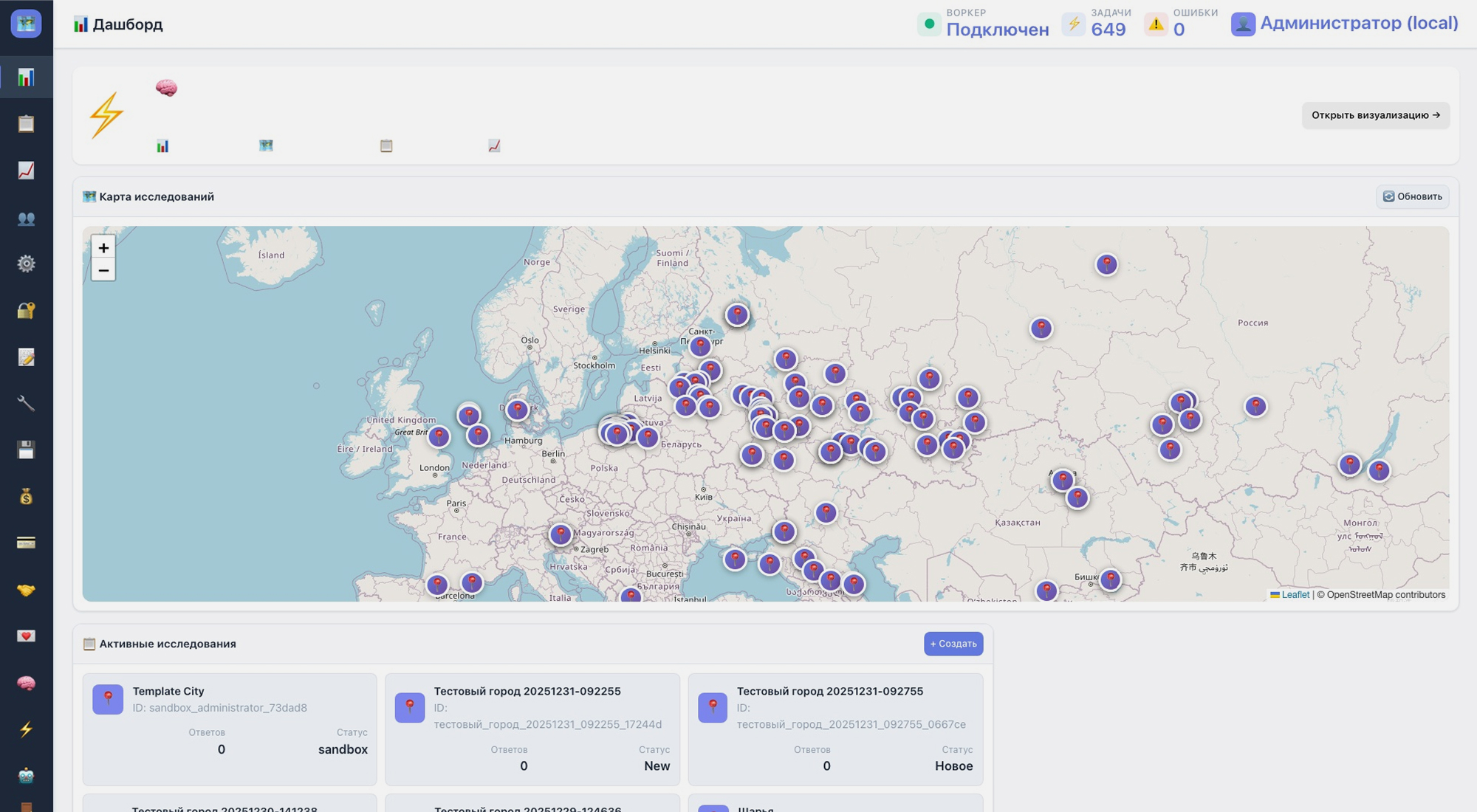
Task: Open the robot sidebar icon
Action: [x=26, y=775]
